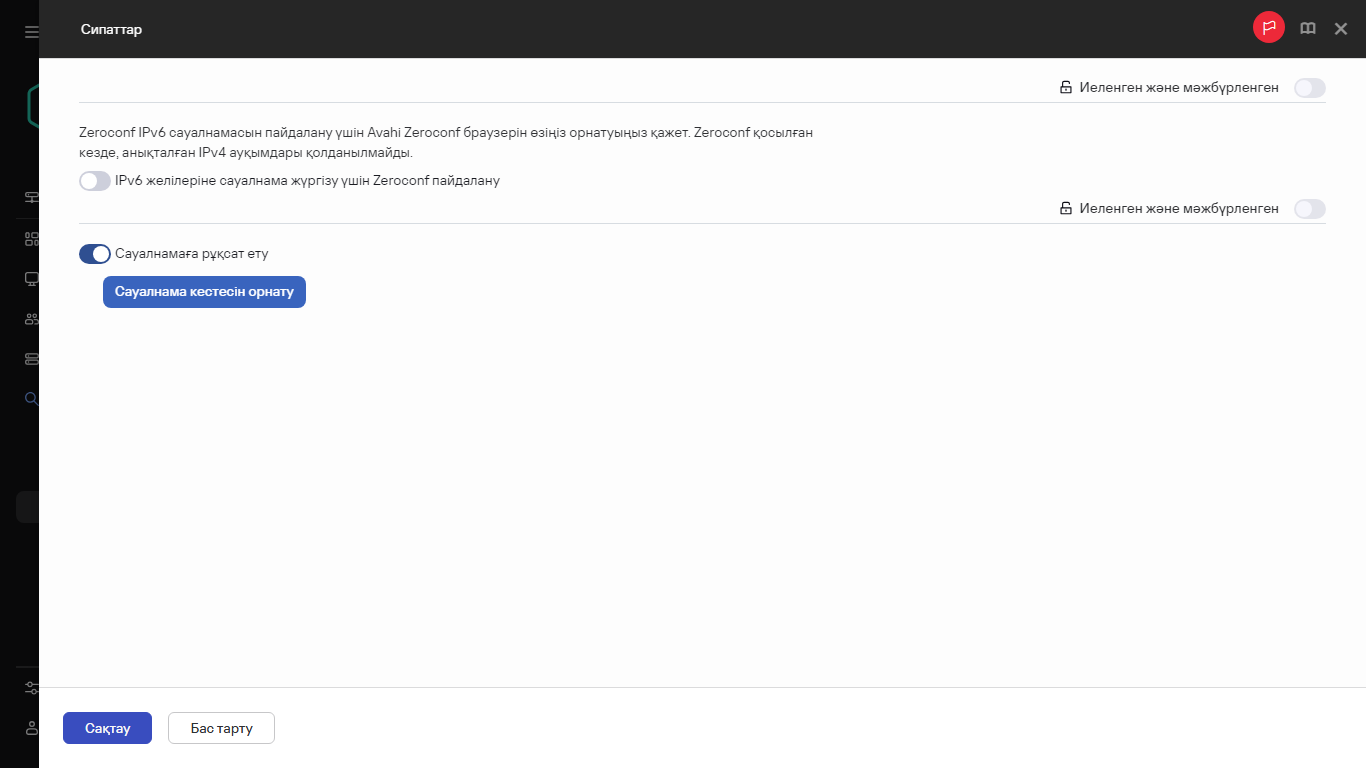The image size is (1366, 768).
Task: Open the sliders settings icon in the sidebar
Action: tap(32, 688)
